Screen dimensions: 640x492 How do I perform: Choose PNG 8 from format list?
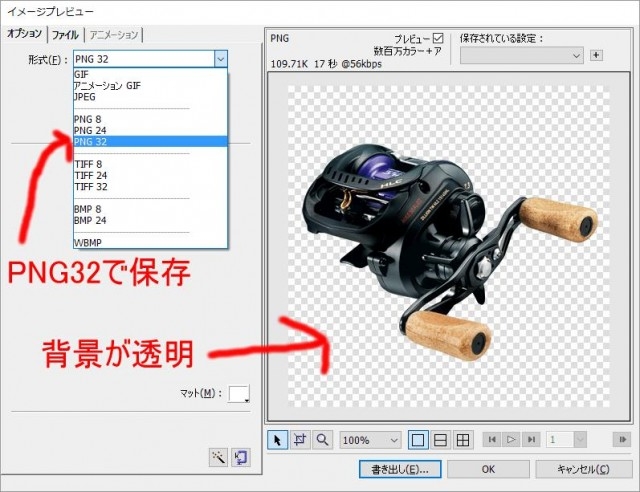pos(150,119)
